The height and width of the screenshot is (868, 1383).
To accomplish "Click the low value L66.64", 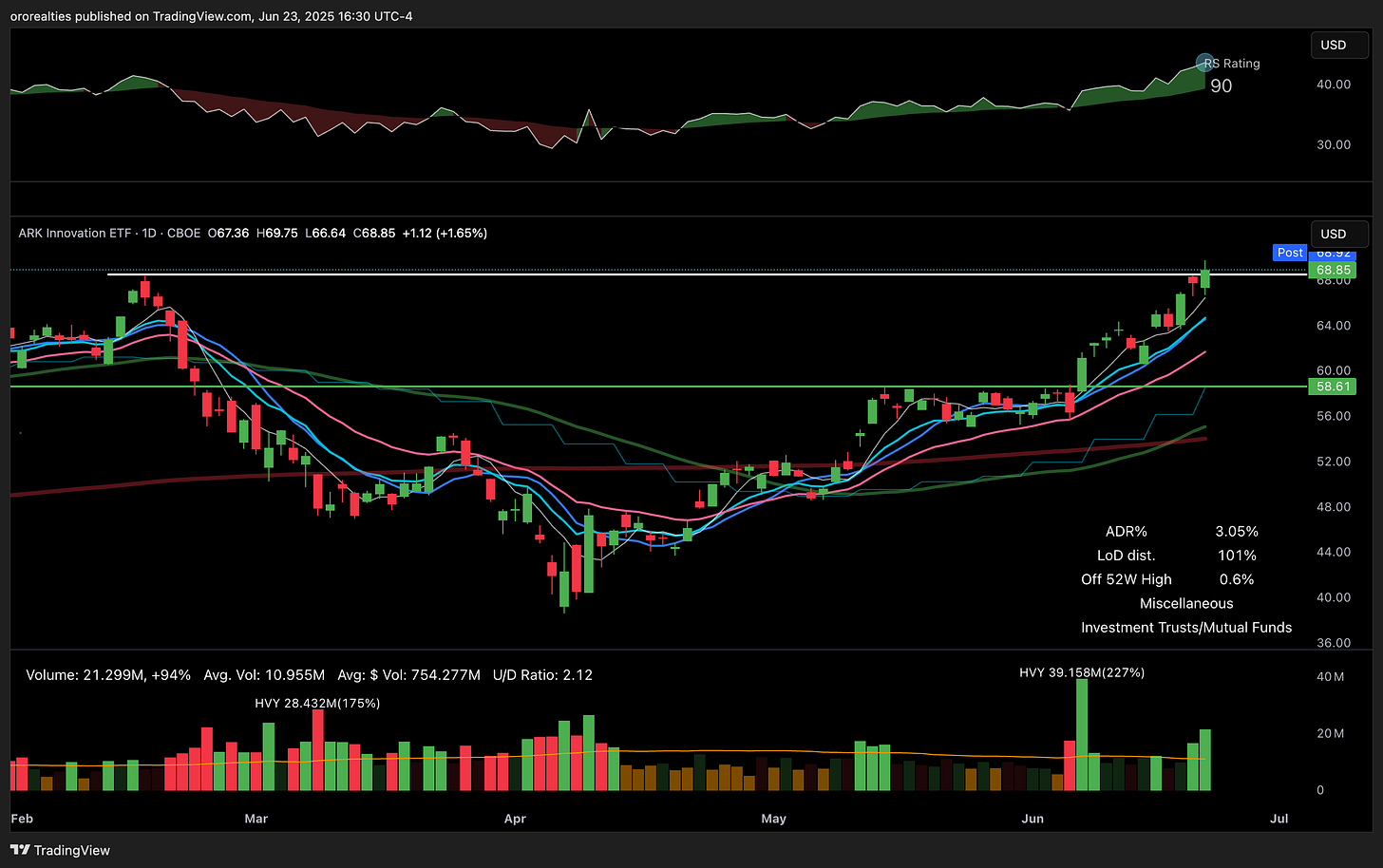I will [x=325, y=233].
